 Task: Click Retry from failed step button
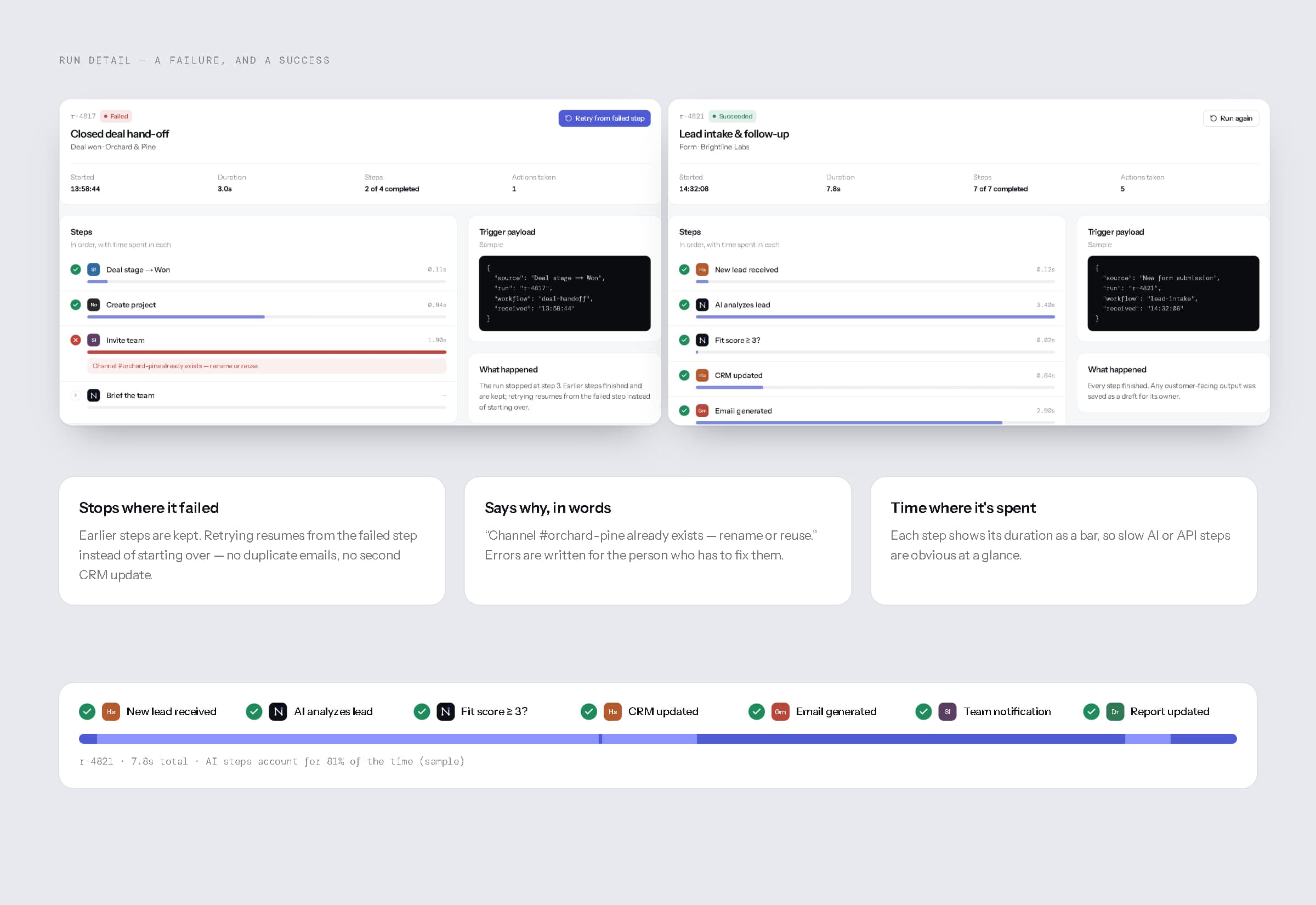point(604,118)
